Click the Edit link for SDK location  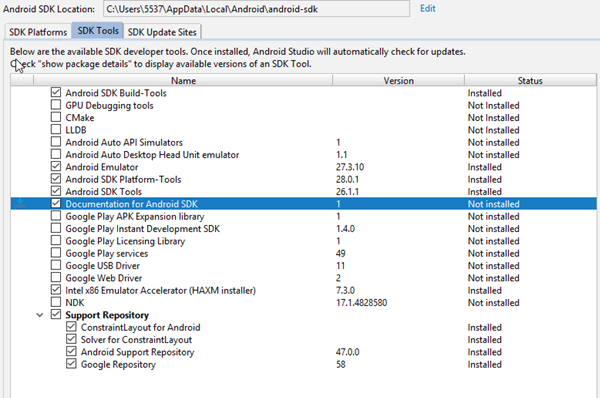tap(427, 8)
